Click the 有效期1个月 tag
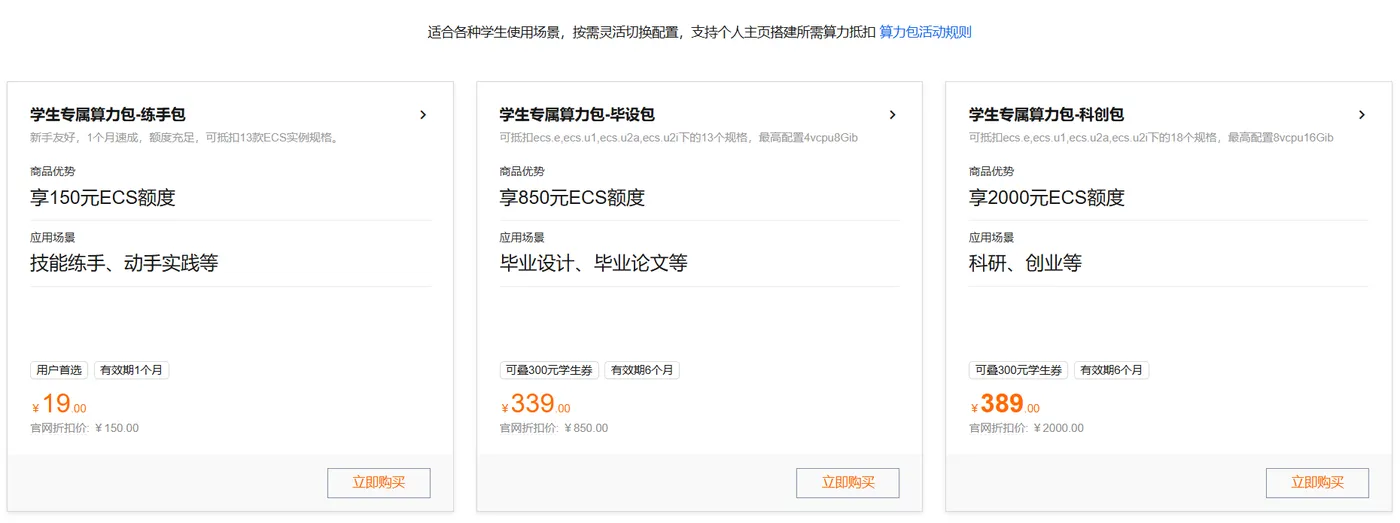Viewport: 1400px width, 523px height. pyautogui.click(x=132, y=370)
